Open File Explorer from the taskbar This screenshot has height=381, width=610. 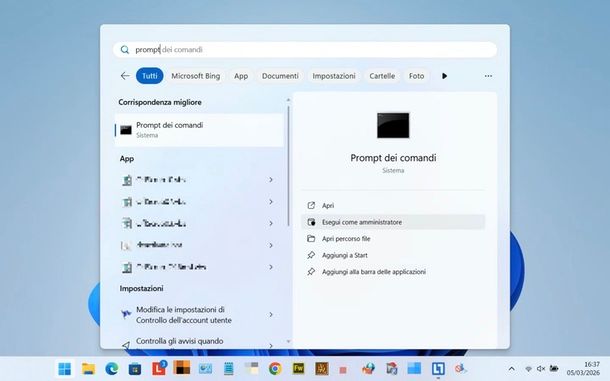click(88, 369)
